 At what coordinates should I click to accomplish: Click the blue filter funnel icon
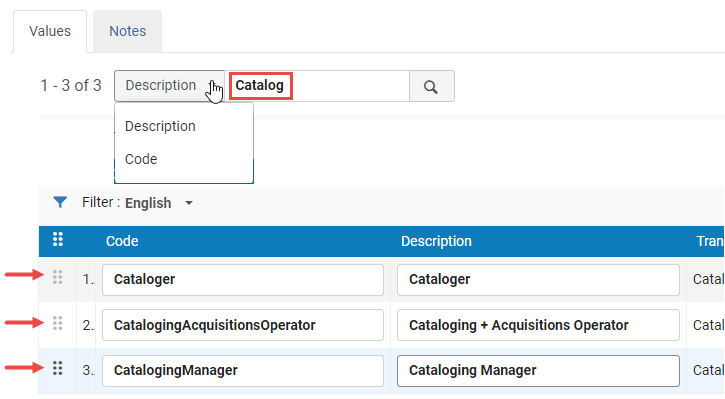(x=60, y=202)
